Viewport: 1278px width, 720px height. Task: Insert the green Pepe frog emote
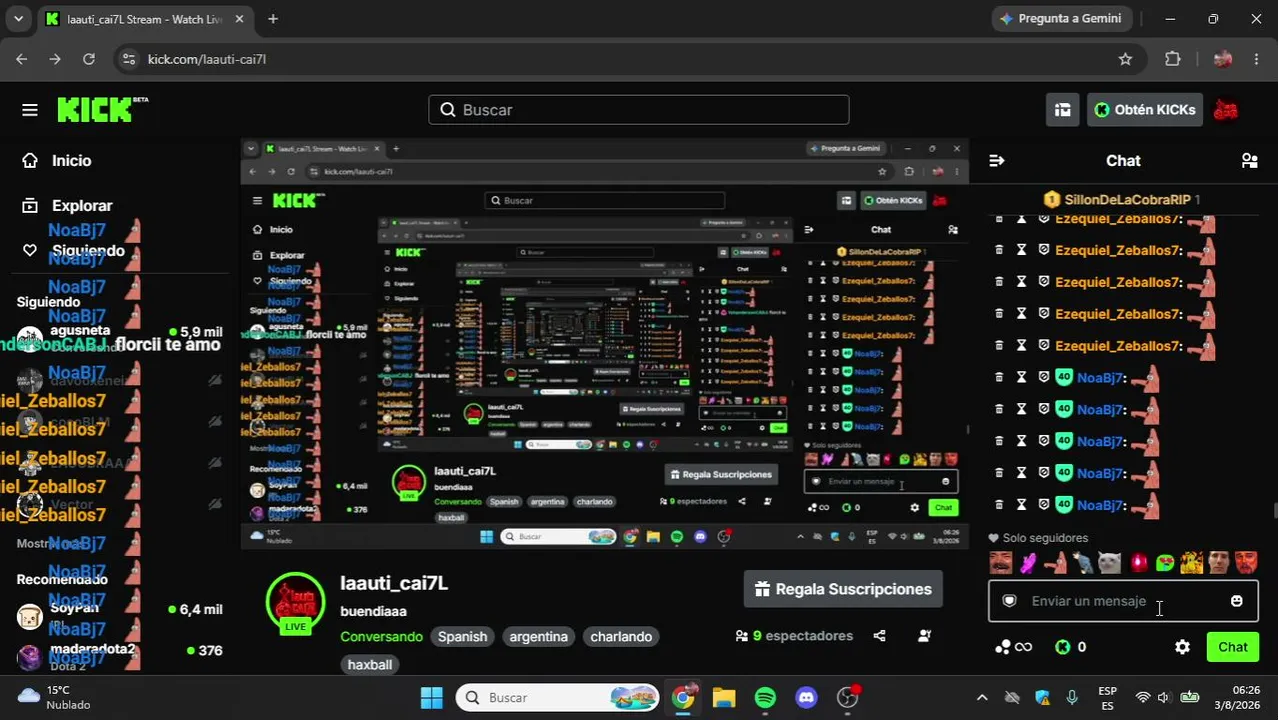click(1164, 563)
